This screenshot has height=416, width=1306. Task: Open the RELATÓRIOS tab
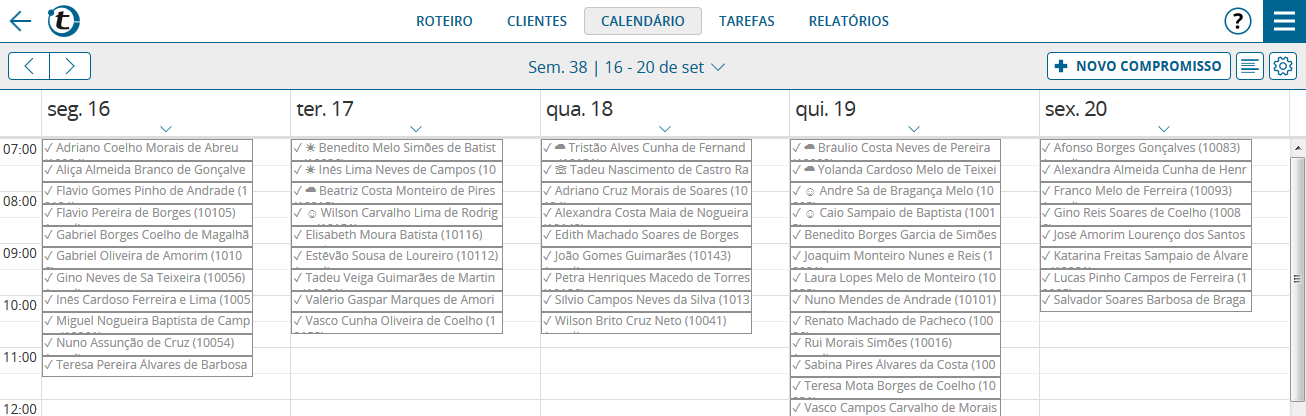[x=848, y=21]
